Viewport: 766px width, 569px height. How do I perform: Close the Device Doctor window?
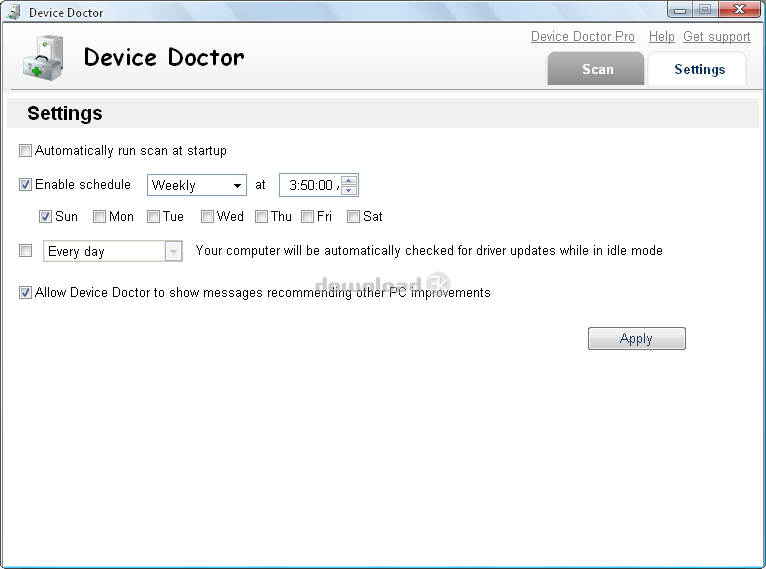point(739,9)
